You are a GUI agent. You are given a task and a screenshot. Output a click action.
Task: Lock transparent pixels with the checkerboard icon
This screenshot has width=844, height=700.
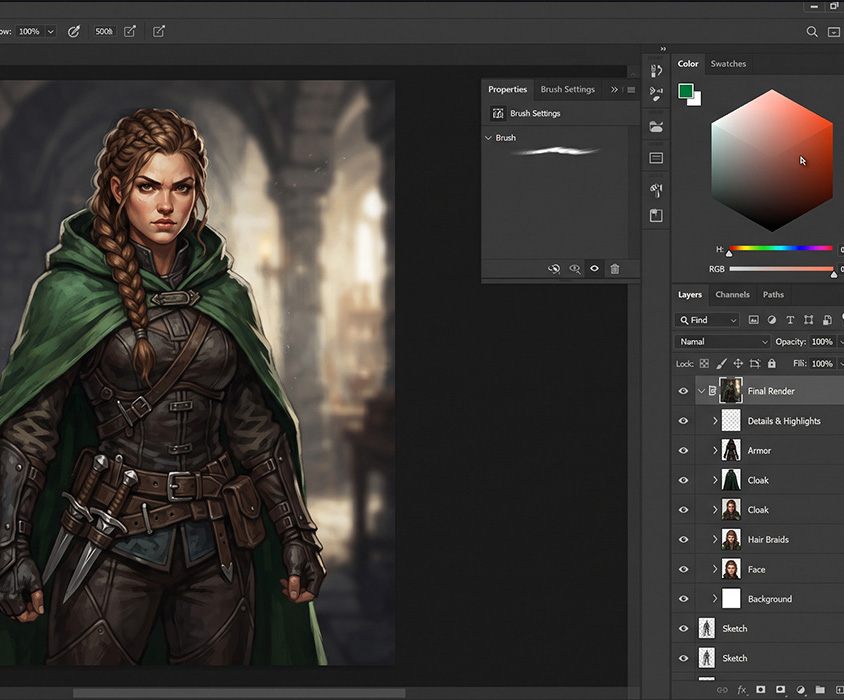pos(704,363)
